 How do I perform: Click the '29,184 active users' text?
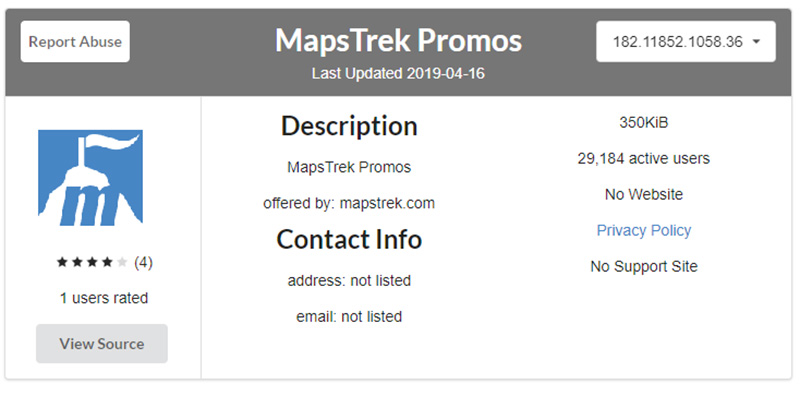643,159
